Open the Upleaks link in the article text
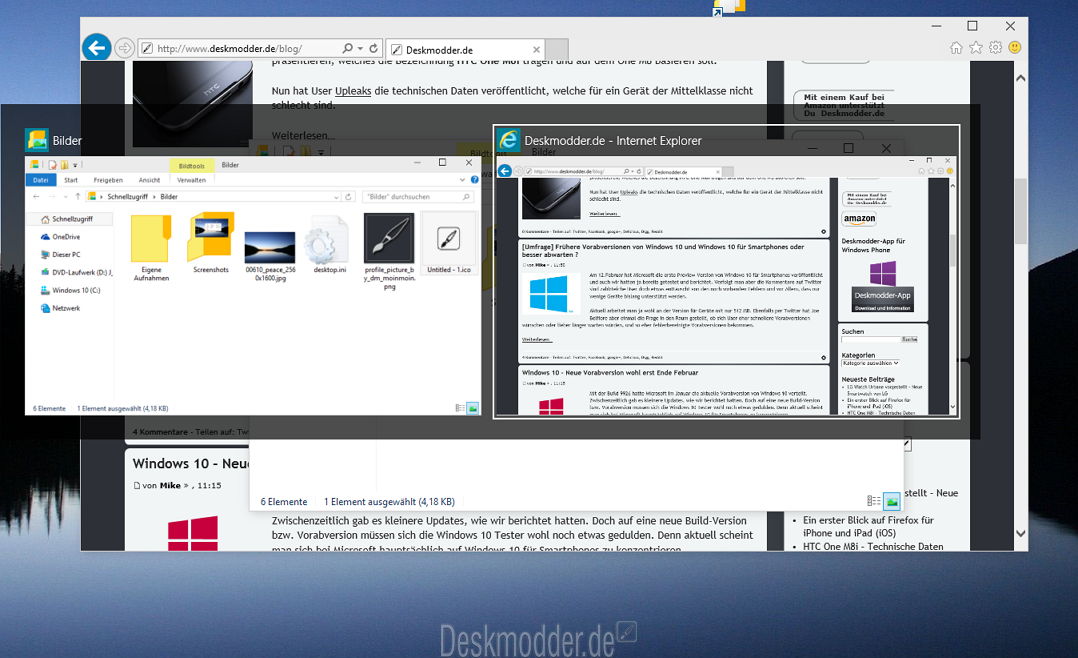 pyautogui.click(x=353, y=91)
